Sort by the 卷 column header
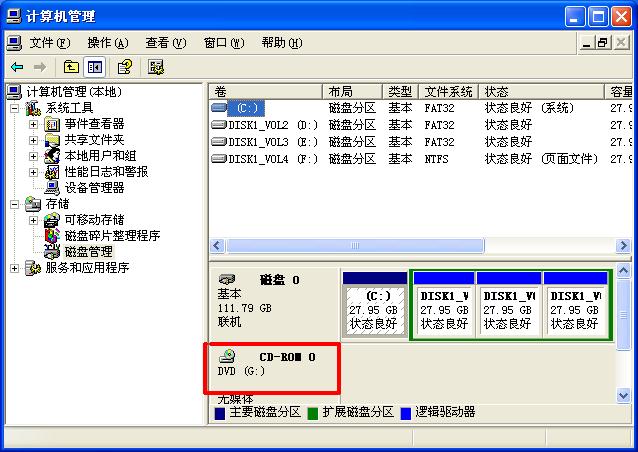Viewport: 638px width, 452px height. (266, 92)
